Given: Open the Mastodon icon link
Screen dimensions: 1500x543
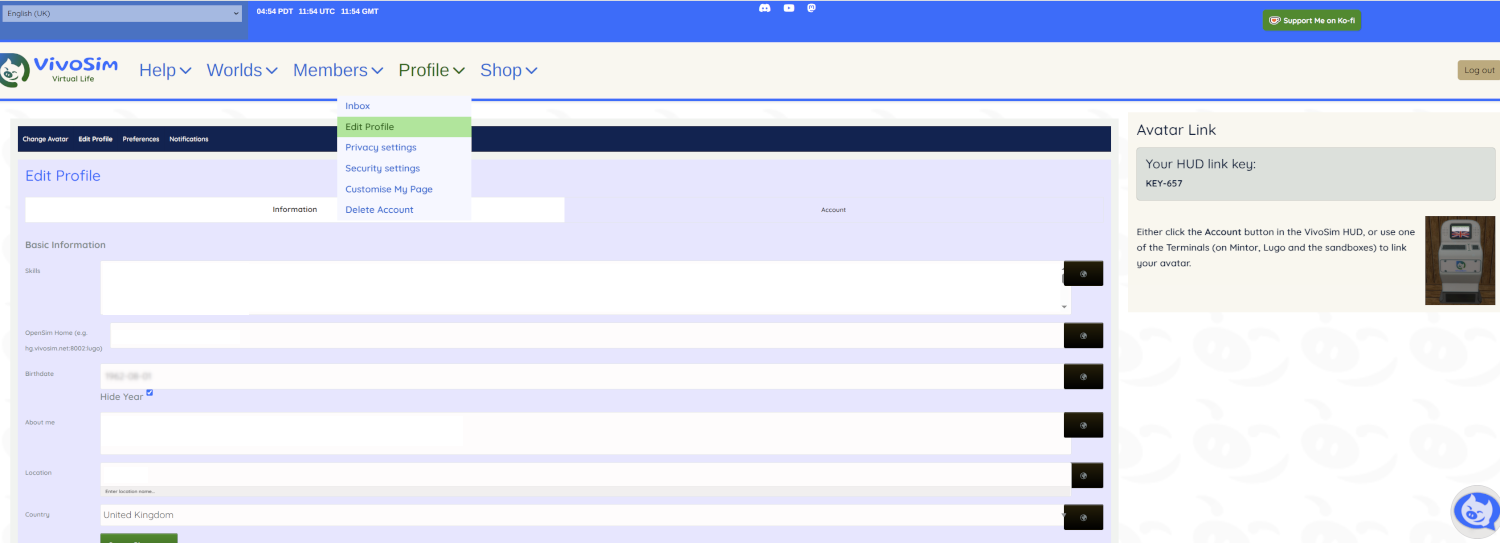Looking at the screenshot, I should tap(812, 8).
